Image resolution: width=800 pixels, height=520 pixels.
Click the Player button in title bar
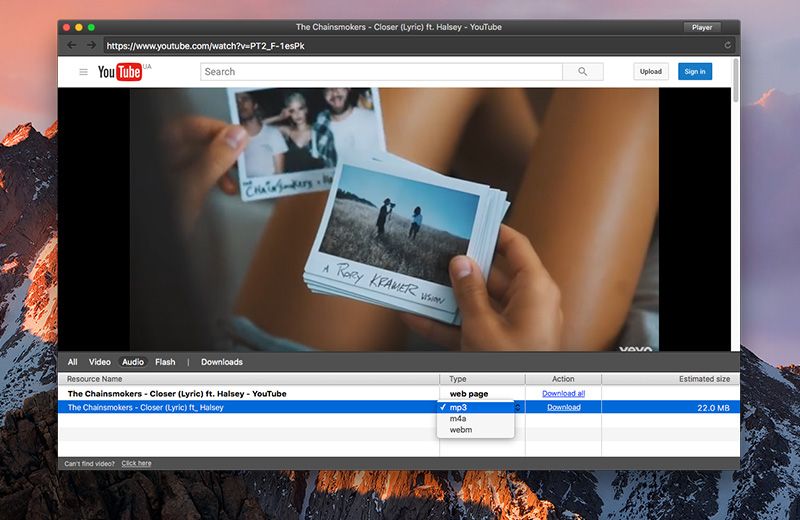[x=702, y=28]
